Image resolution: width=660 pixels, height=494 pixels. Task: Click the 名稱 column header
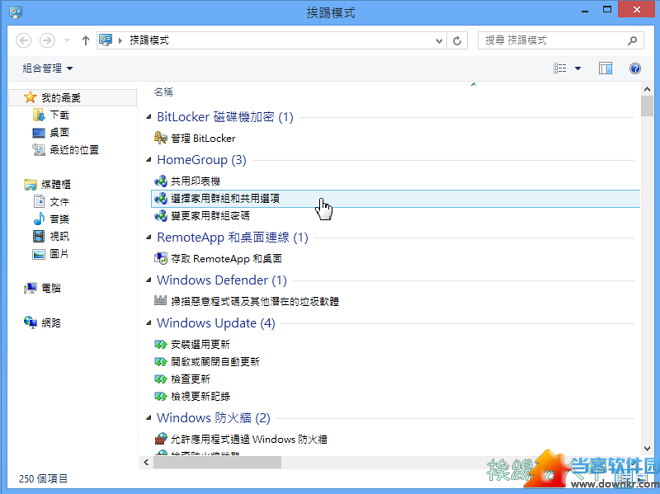pyautogui.click(x=163, y=92)
